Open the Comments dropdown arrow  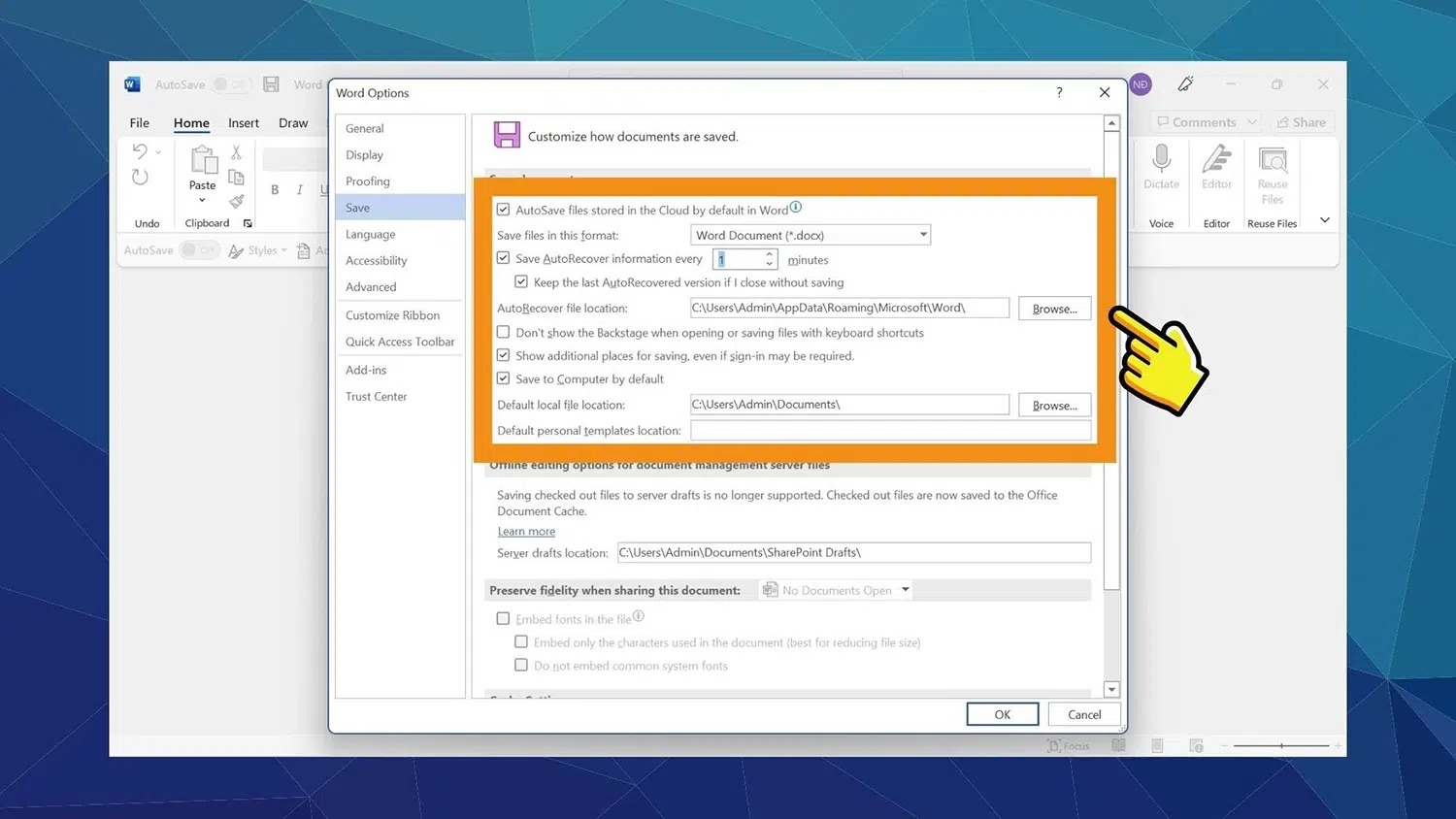1252,122
